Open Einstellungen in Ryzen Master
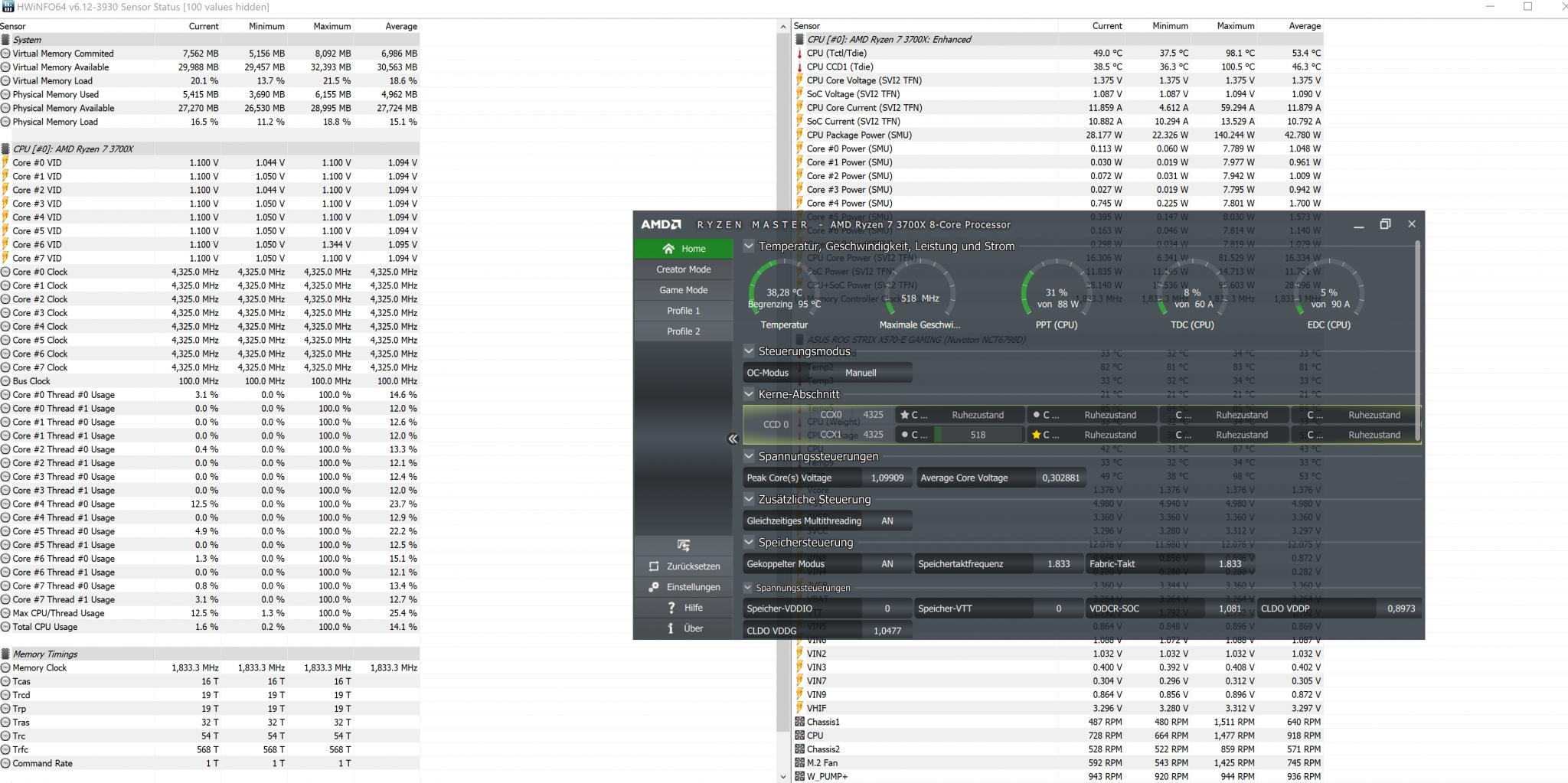 pos(684,587)
